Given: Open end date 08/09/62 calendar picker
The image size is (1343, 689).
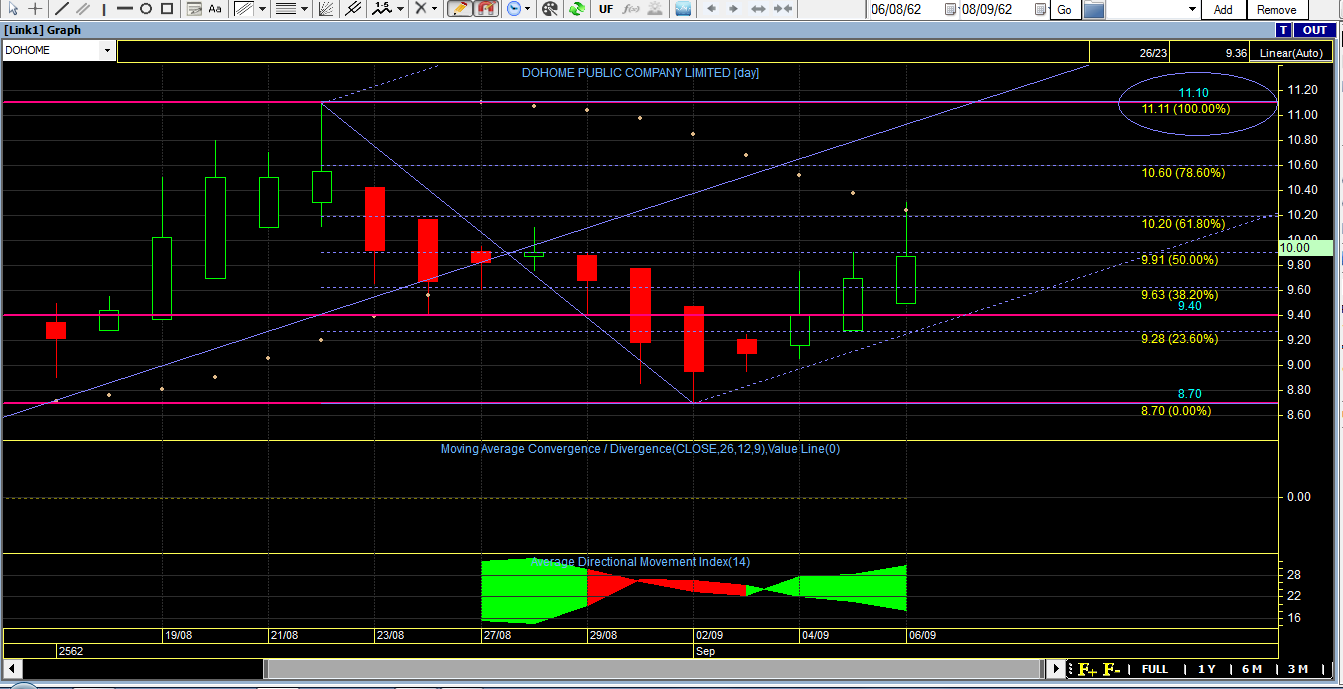Looking at the screenshot, I should coord(1040,9).
